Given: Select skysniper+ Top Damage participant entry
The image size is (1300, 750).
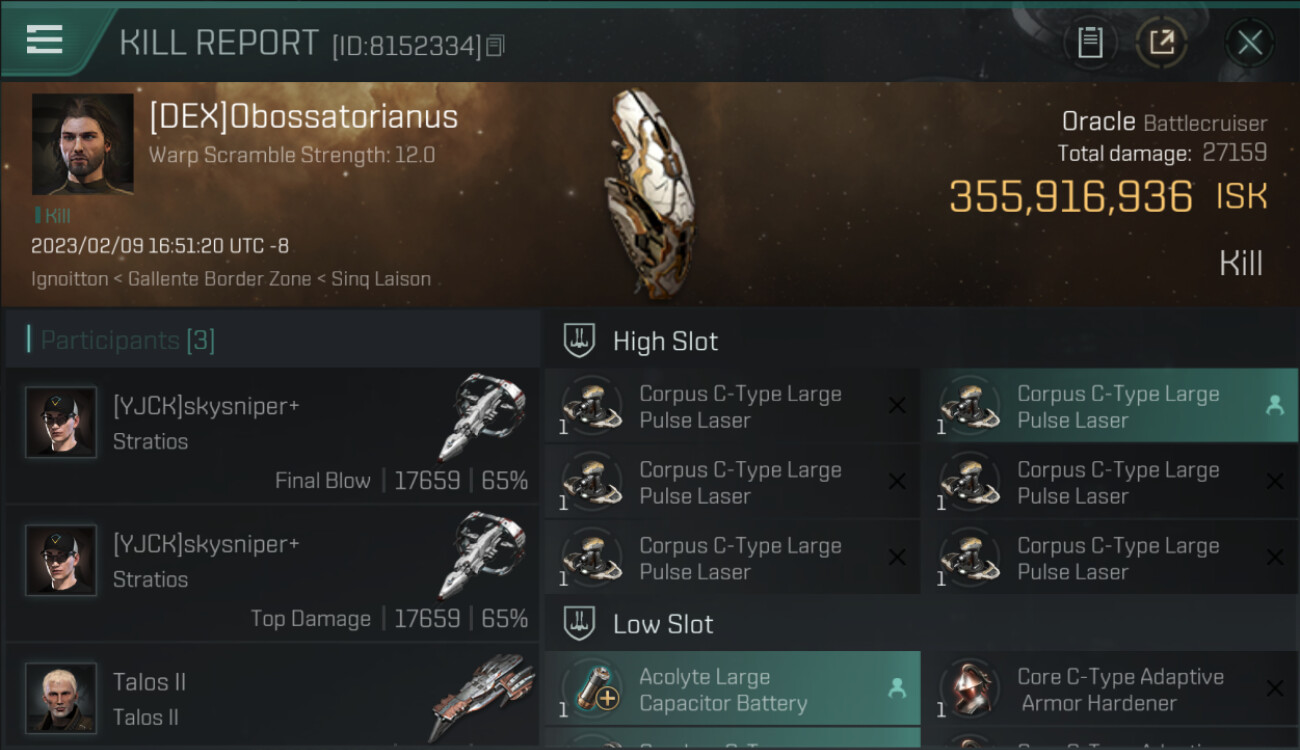Looking at the screenshot, I should (x=272, y=574).
